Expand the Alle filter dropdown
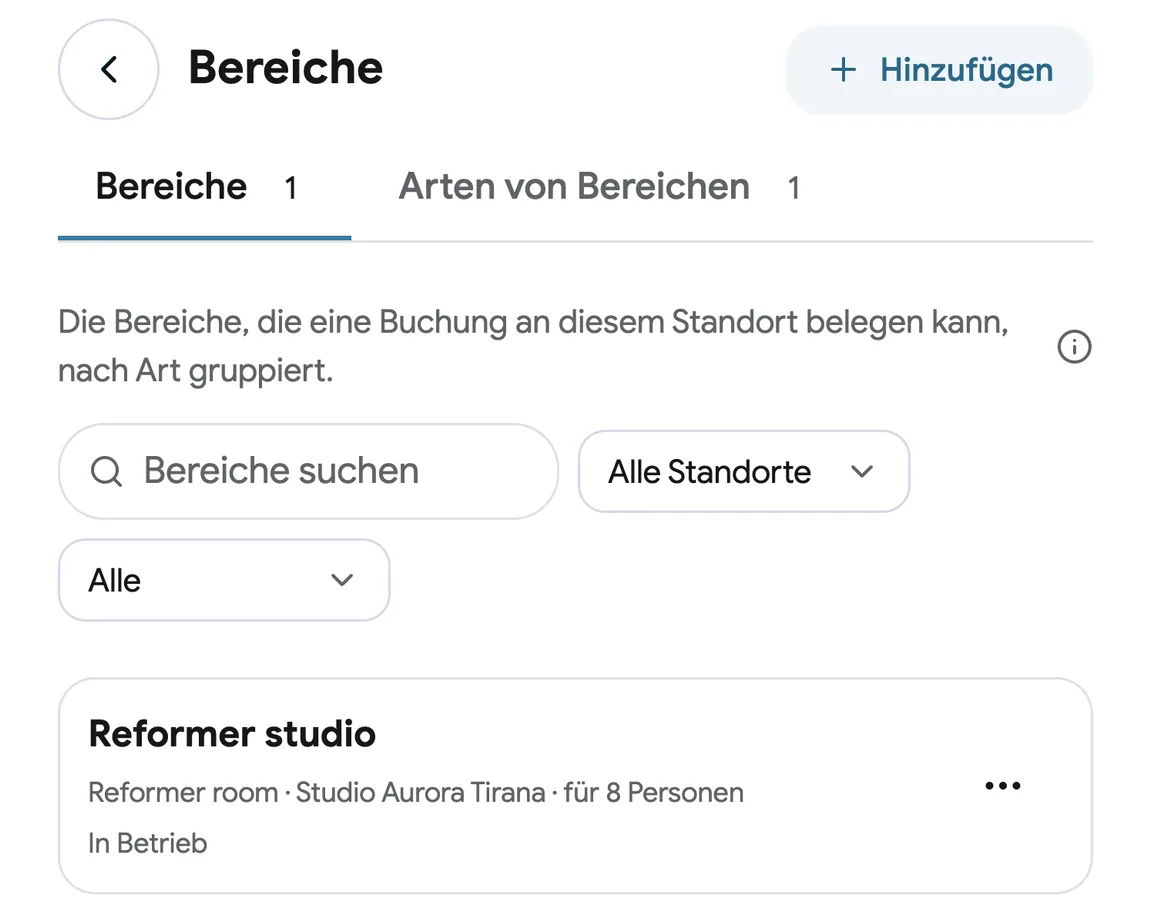The height and width of the screenshot is (922, 1152). click(x=224, y=580)
